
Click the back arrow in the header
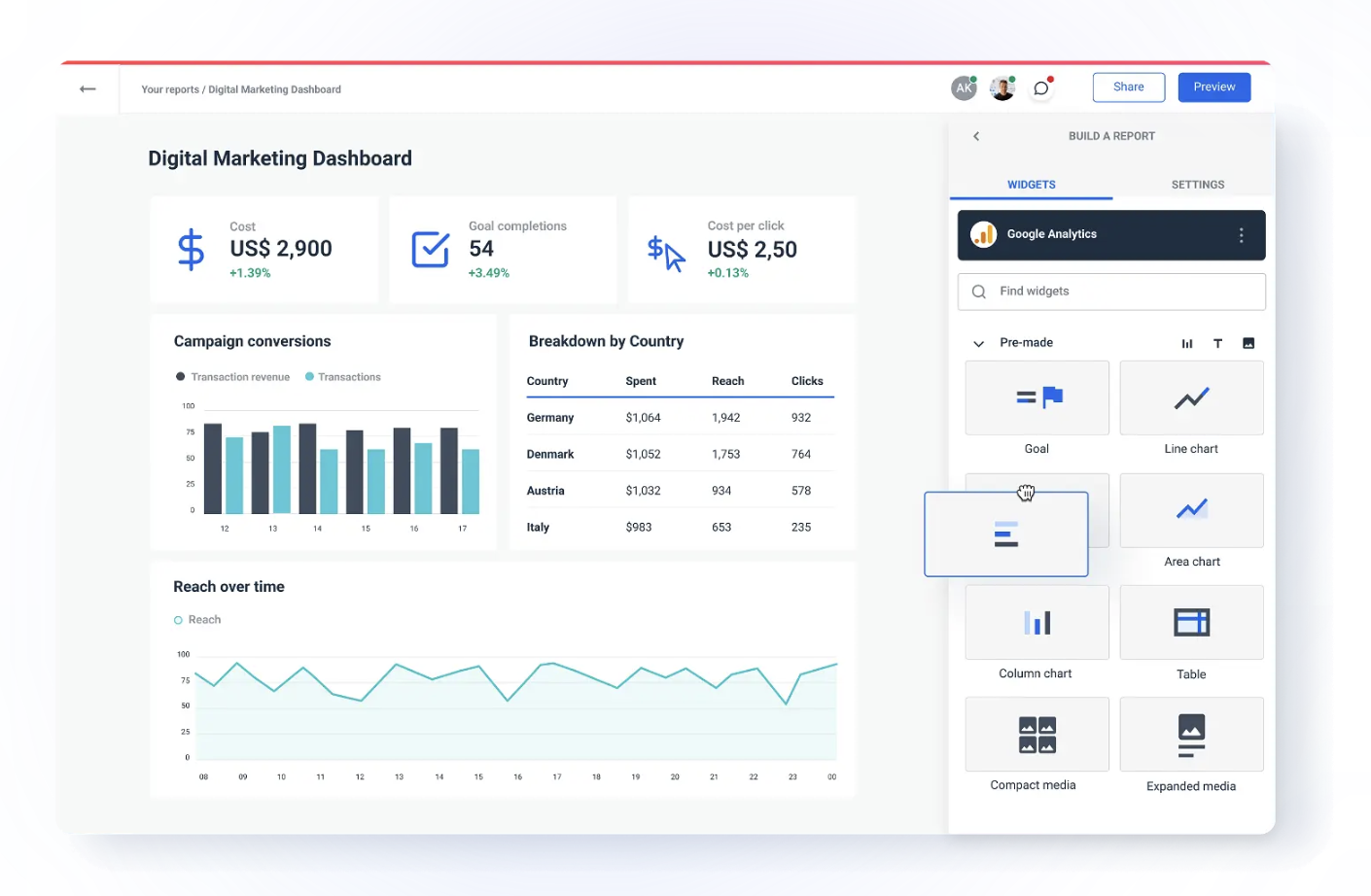[x=88, y=89]
